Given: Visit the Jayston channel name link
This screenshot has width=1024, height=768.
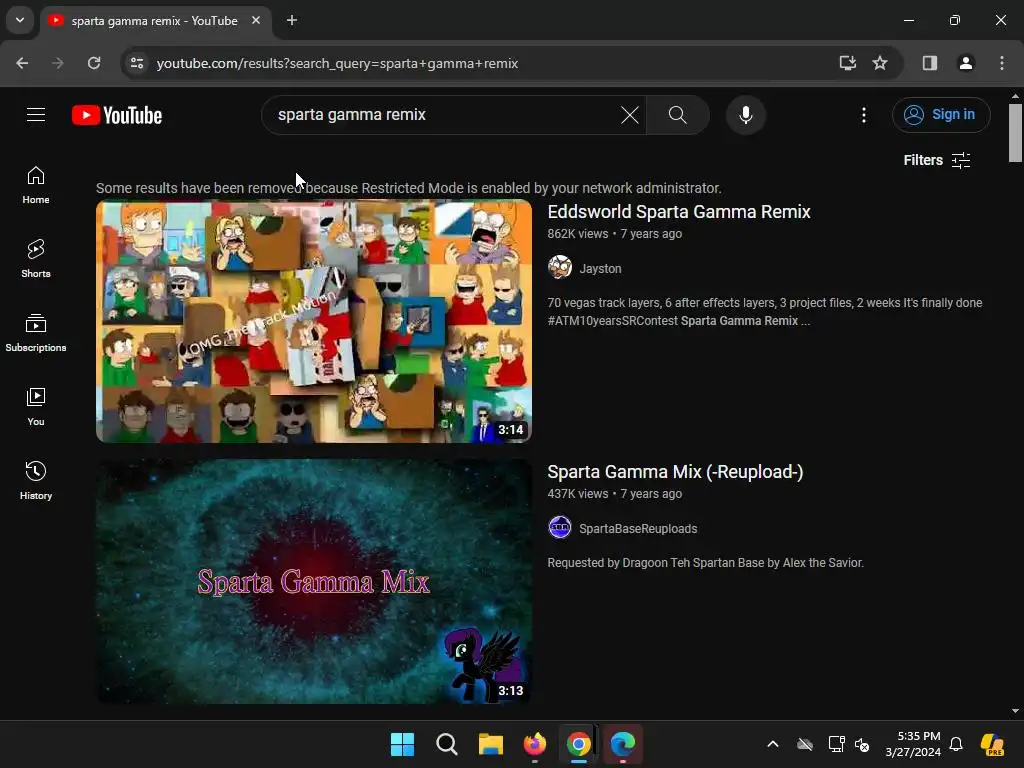Looking at the screenshot, I should (600, 268).
